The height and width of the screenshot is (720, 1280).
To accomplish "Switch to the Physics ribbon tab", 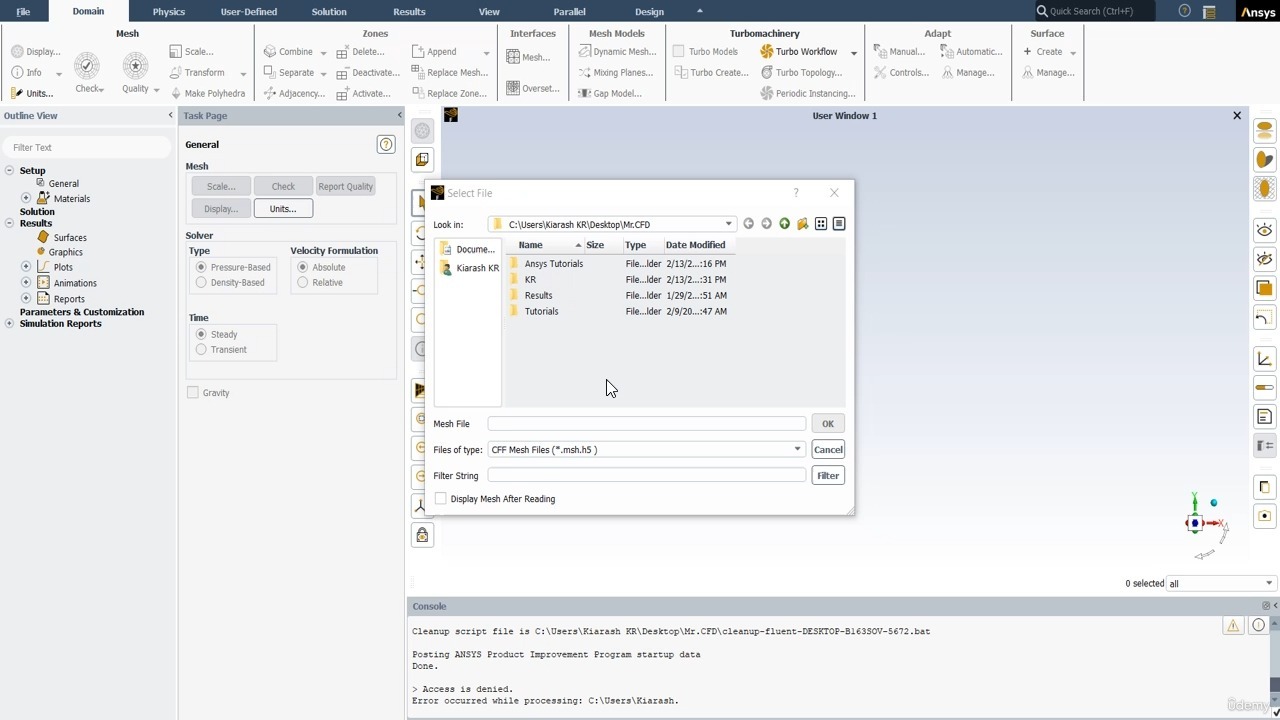I will tap(168, 11).
